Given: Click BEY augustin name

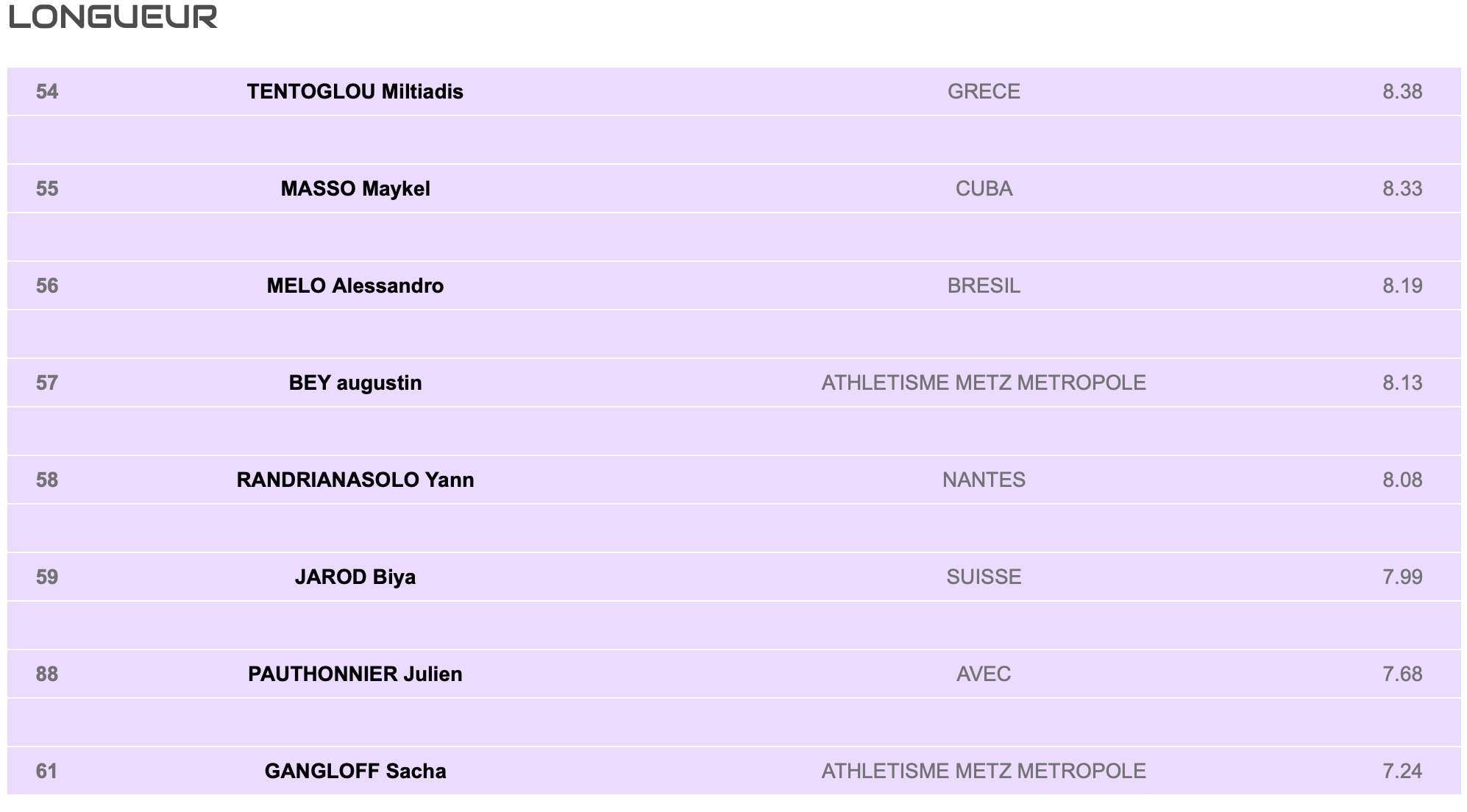Looking at the screenshot, I should pyautogui.click(x=355, y=383).
